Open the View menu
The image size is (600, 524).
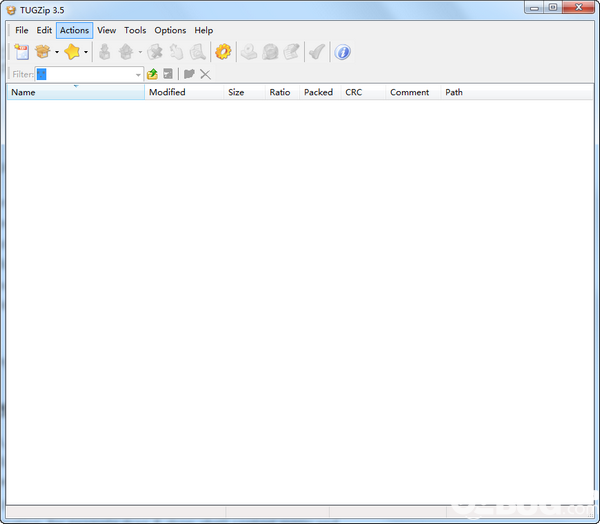(x=106, y=30)
